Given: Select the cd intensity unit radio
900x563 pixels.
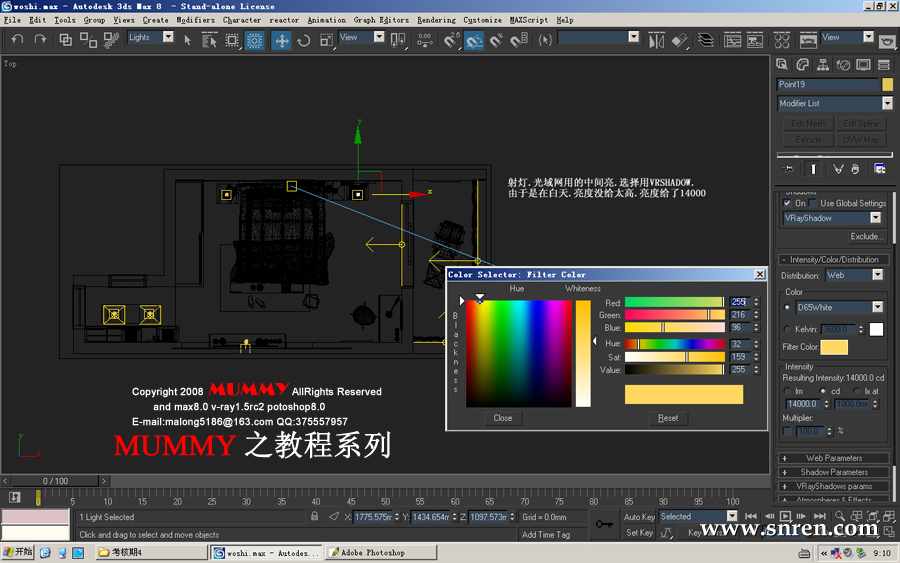Looking at the screenshot, I should tap(823, 391).
